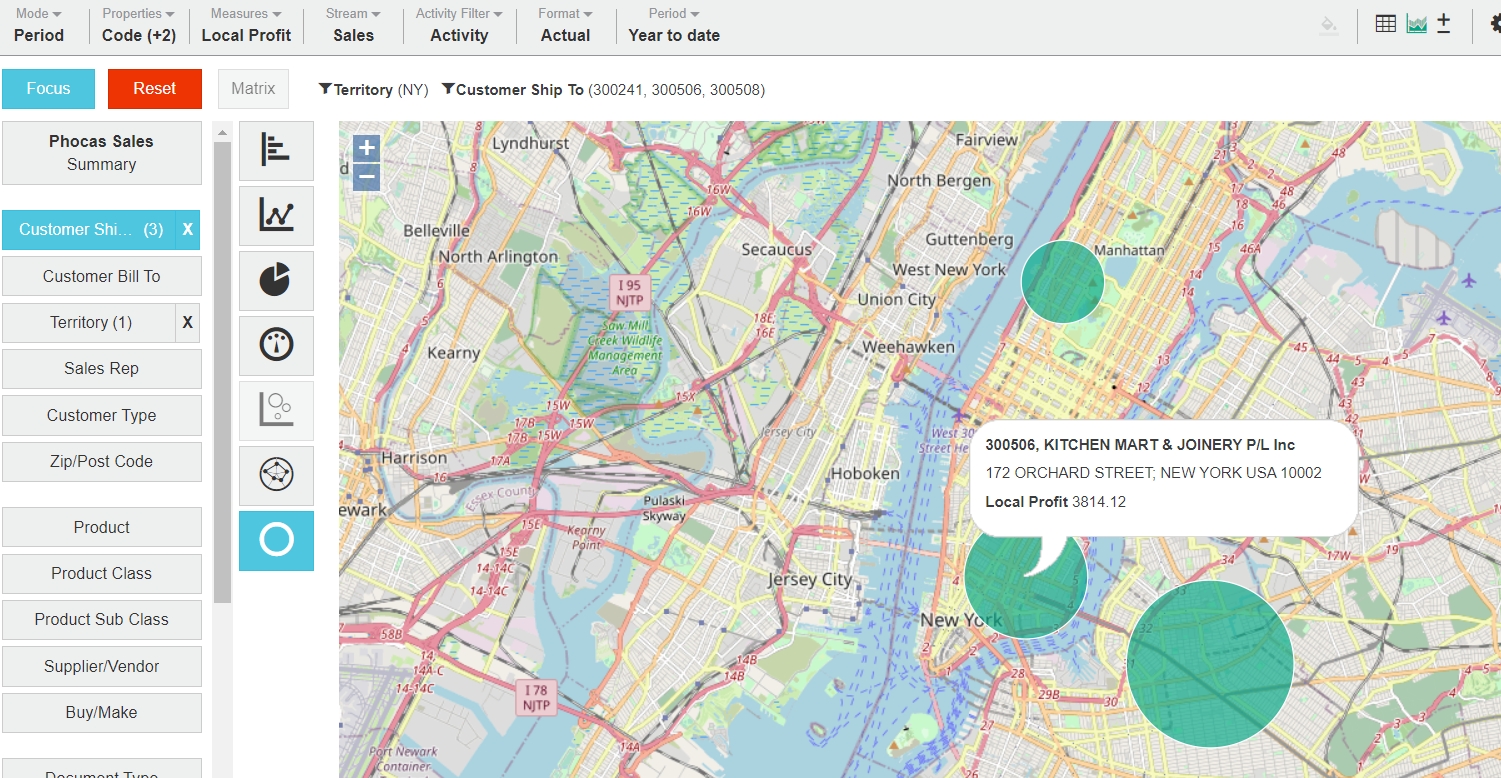Toggle the Matrix mode button

coord(253,89)
